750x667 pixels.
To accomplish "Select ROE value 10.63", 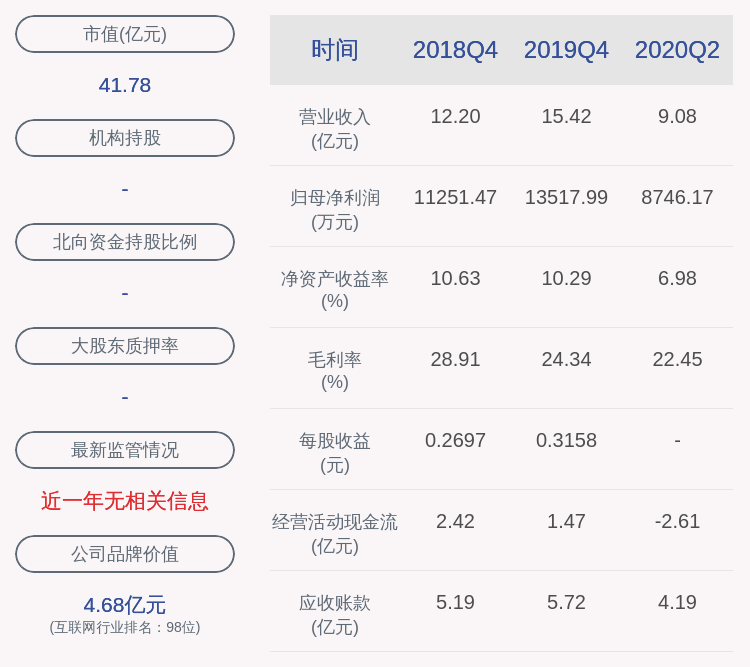I will (455, 278).
